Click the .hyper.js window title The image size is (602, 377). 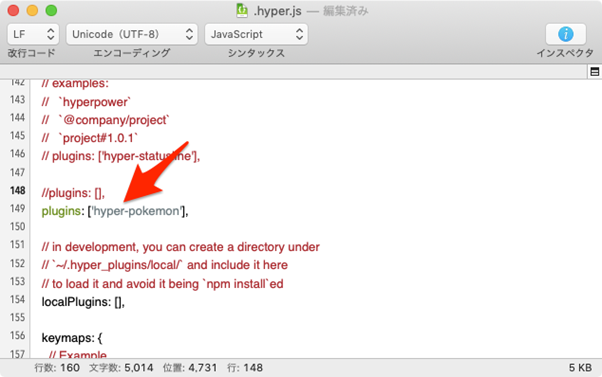277,11
